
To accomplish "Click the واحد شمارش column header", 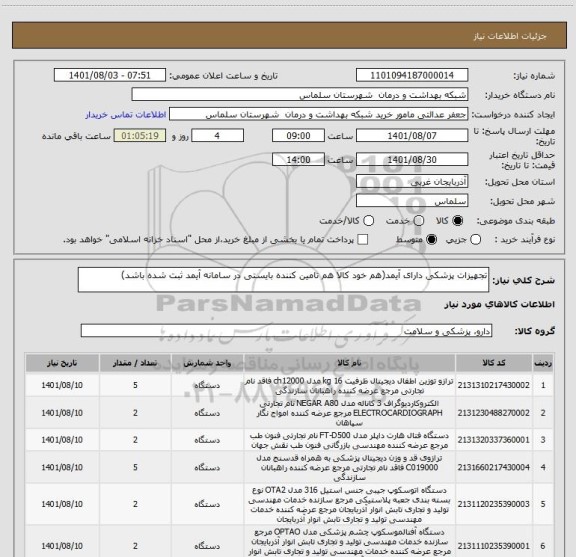I will (207, 363).
